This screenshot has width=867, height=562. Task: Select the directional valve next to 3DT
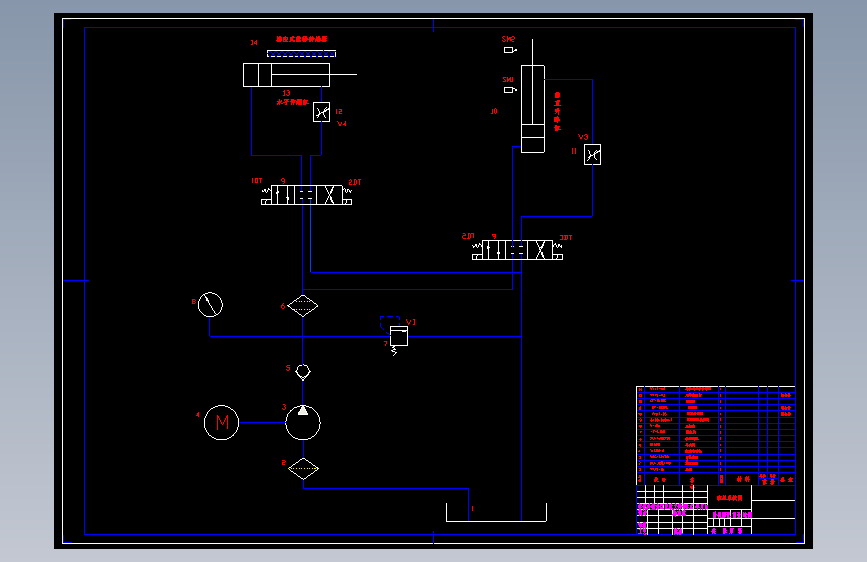point(518,250)
